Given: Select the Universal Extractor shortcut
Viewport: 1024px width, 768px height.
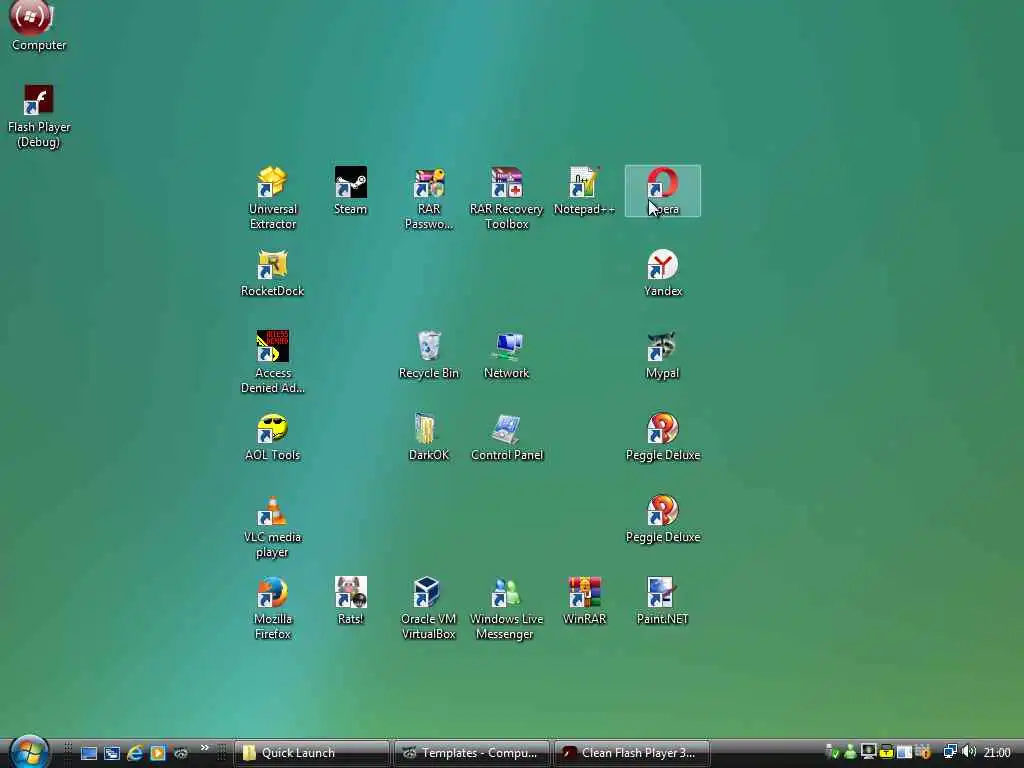Looking at the screenshot, I should (272, 198).
